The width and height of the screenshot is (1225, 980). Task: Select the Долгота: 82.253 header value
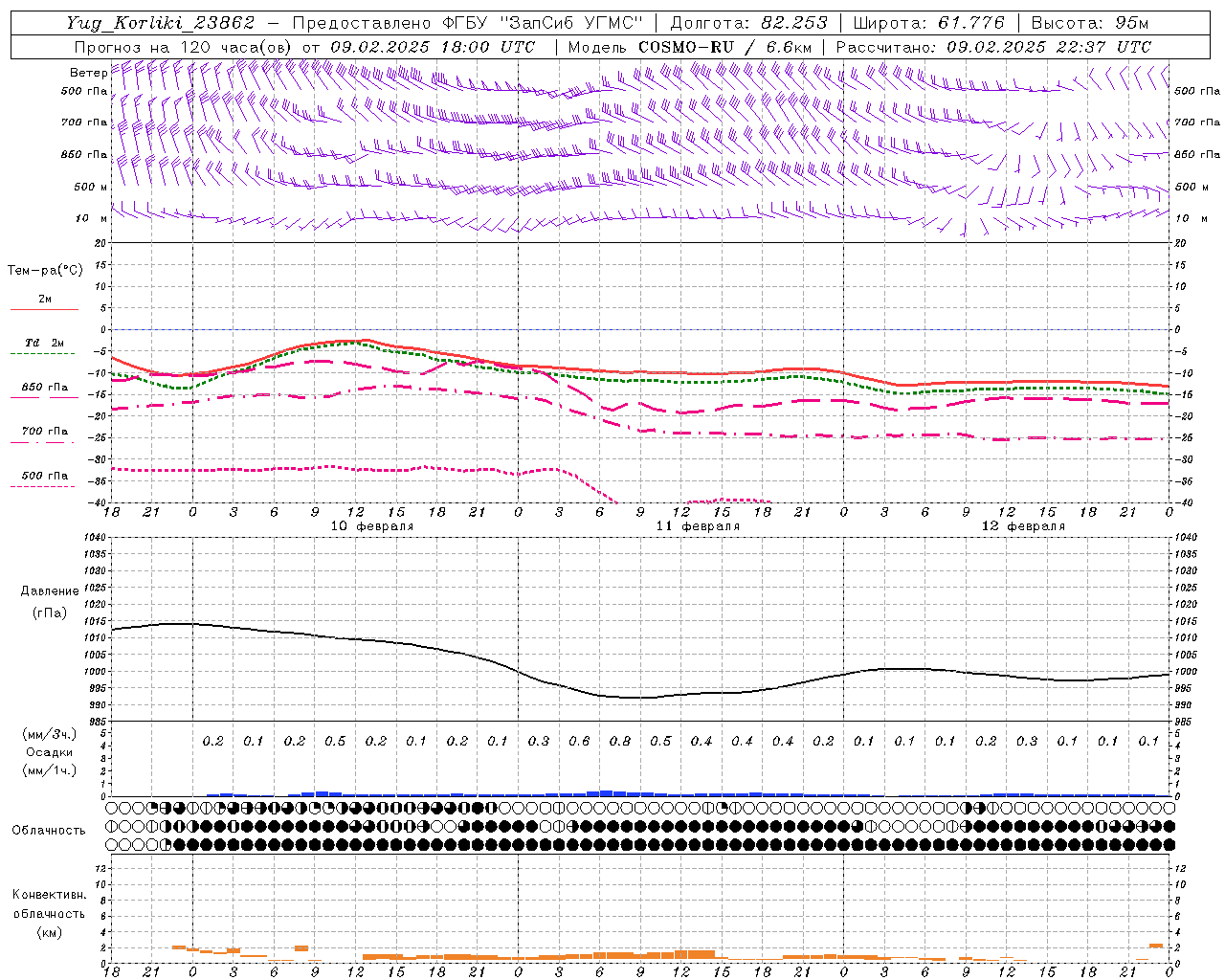(750, 23)
